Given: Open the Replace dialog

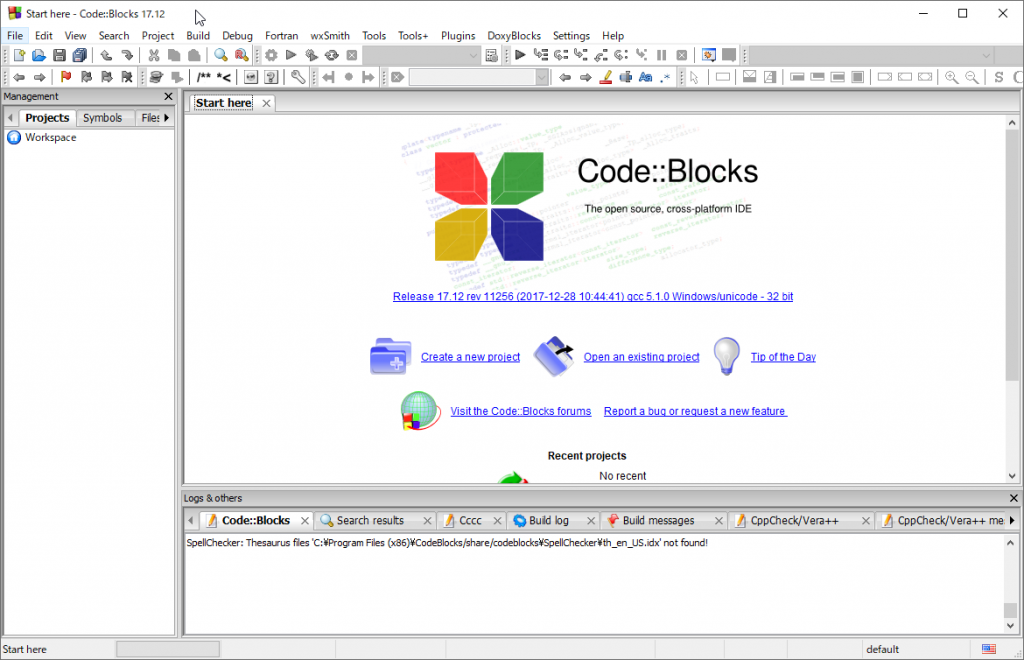Looking at the screenshot, I should pos(241,56).
